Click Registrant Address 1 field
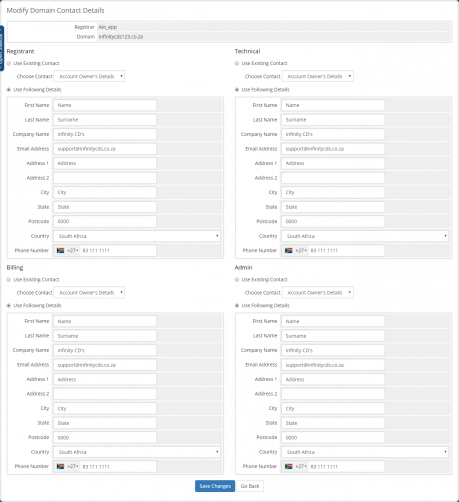Image resolution: width=459 pixels, height=502 pixels. click(x=105, y=163)
